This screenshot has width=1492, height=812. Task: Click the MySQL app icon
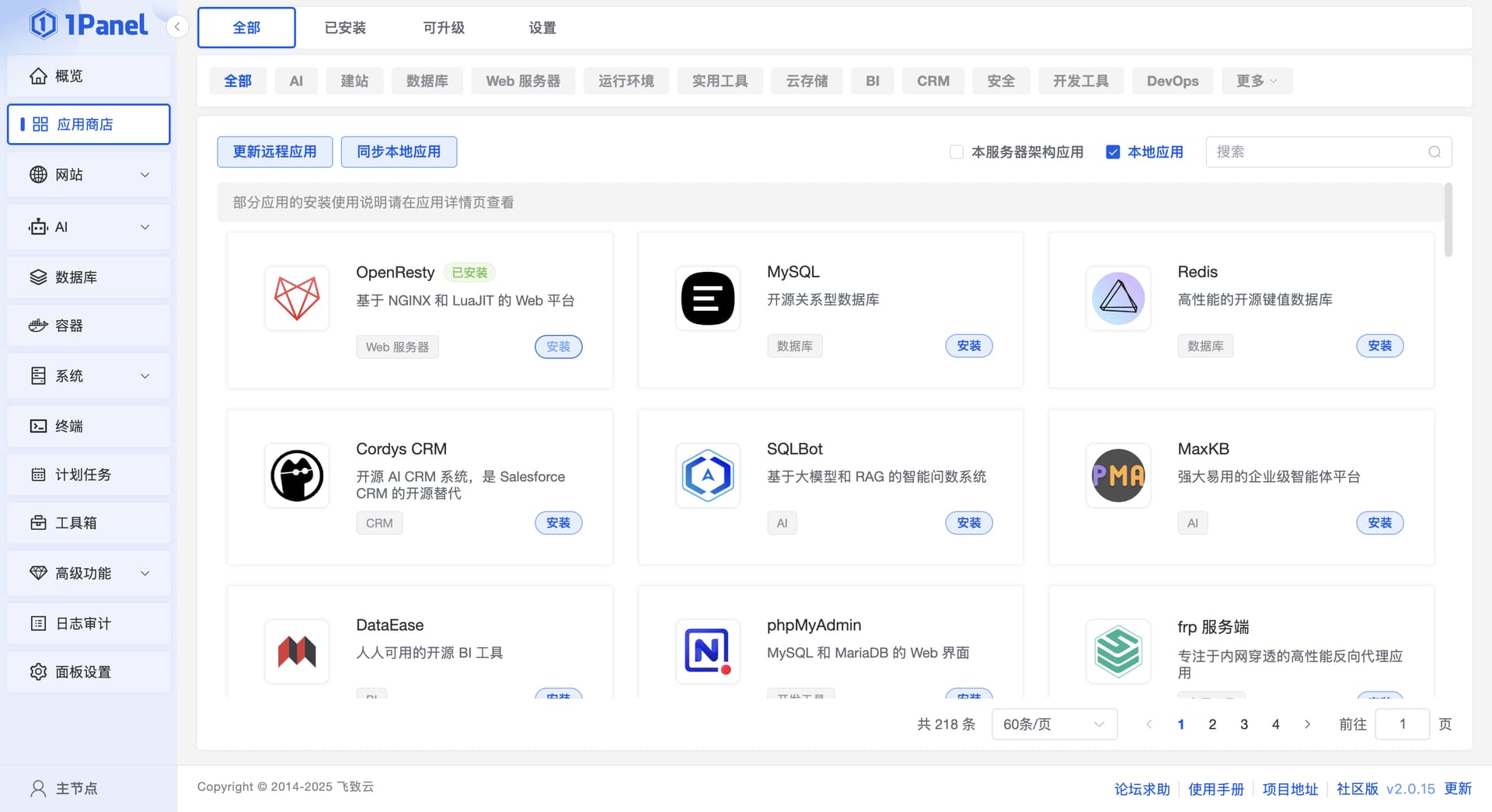pos(707,298)
